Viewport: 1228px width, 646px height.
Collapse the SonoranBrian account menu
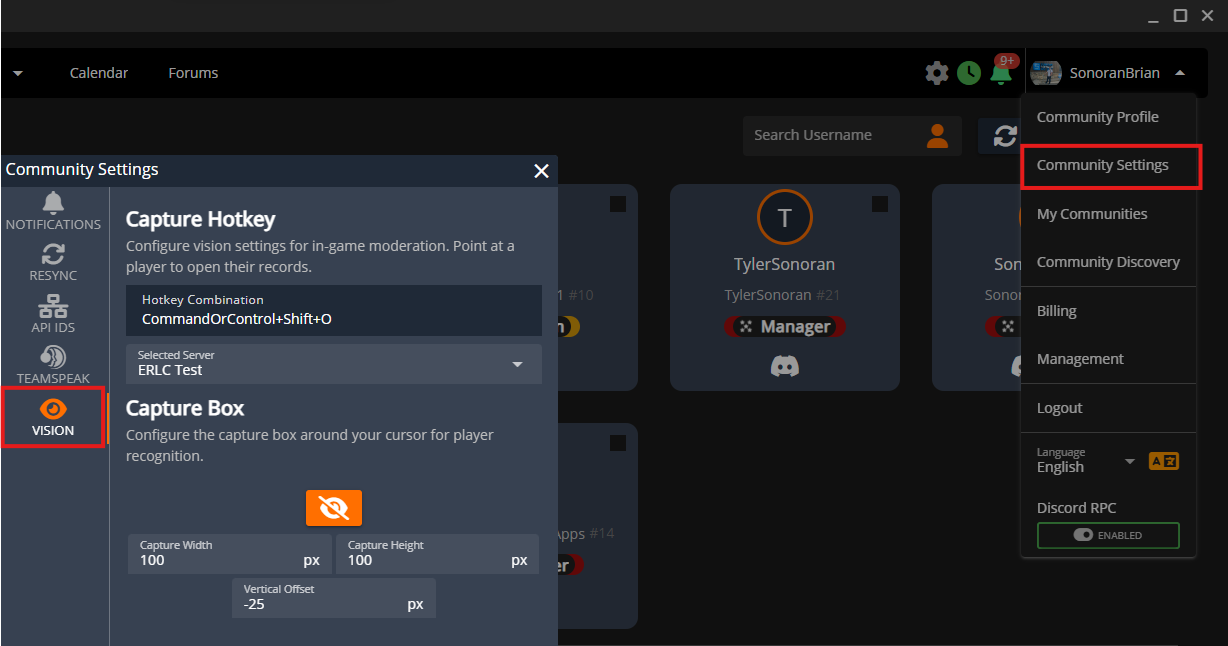click(1180, 73)
